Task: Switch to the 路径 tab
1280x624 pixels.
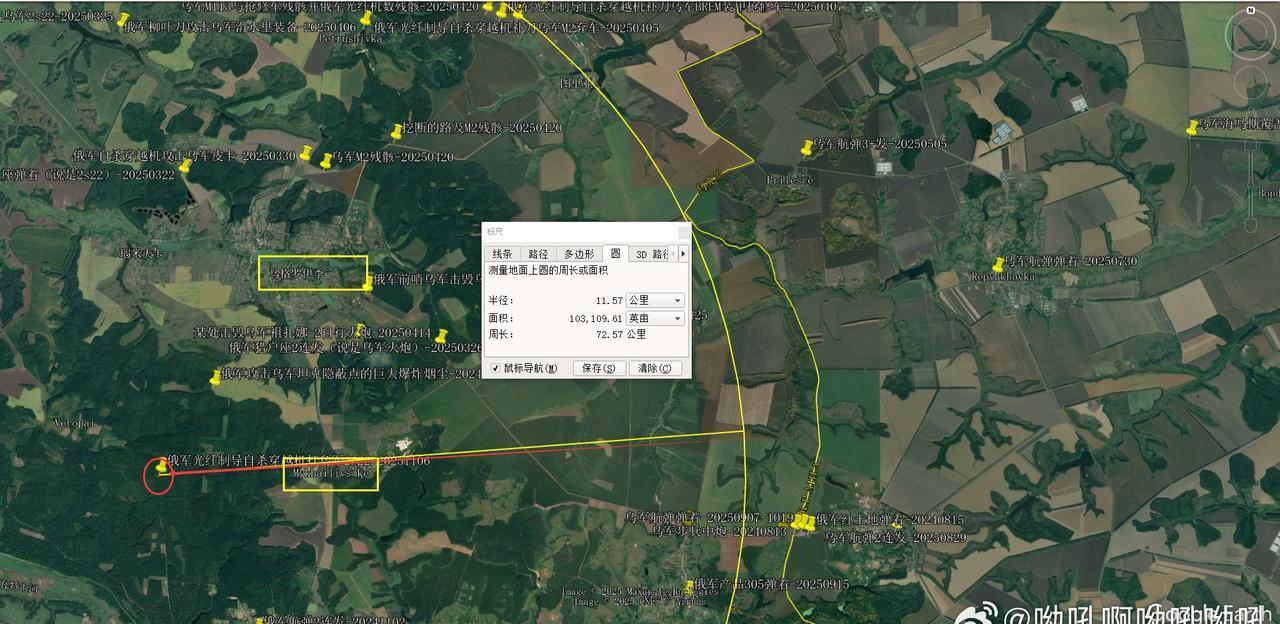Action: point(538,254)
